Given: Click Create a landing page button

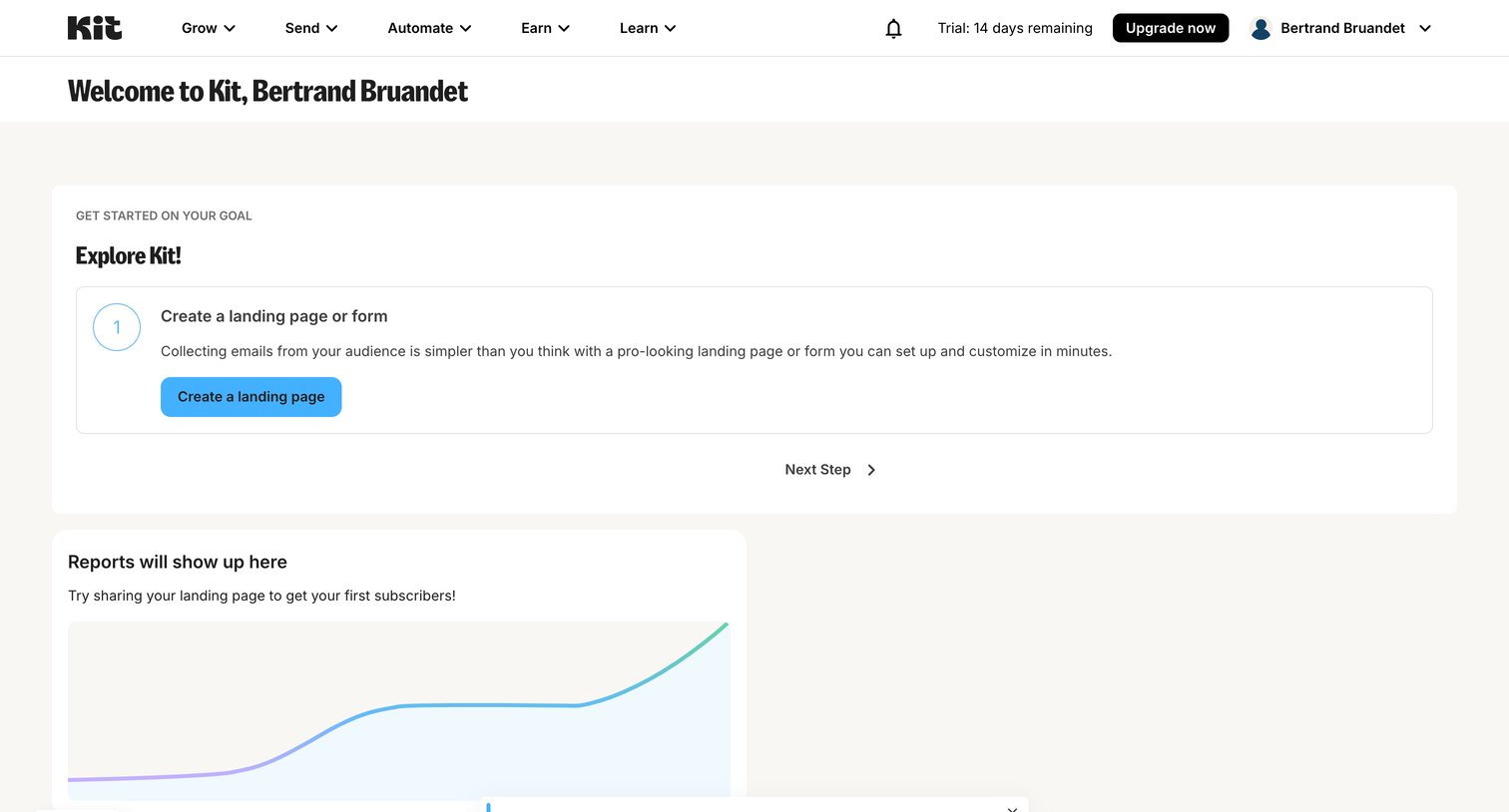Looking at the screenshot, I should [x=251, y=397].
